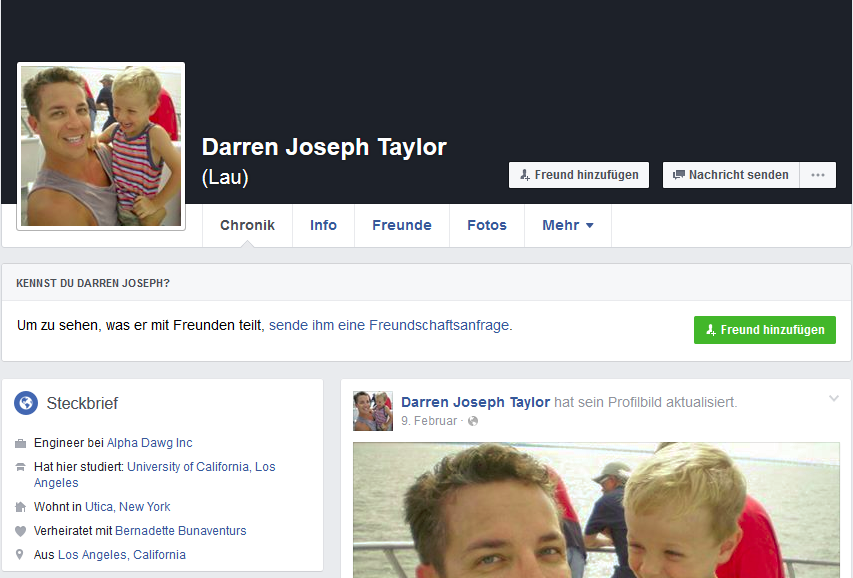853x578 pixels.
Task: Click the small post author avatar
Action: [373, 411]
